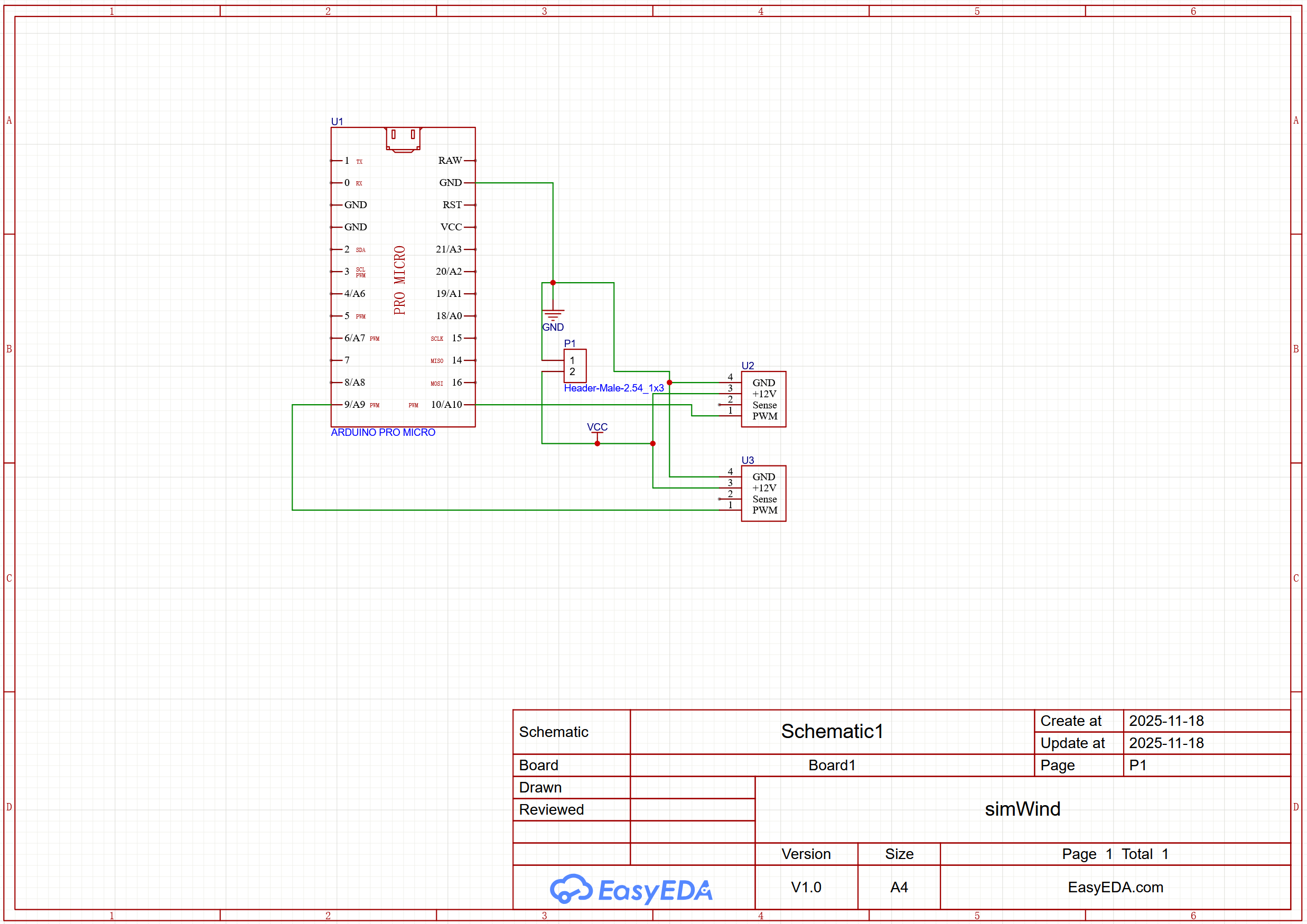
Task: Click the U1 designator label
Action: tap(337, 122)
